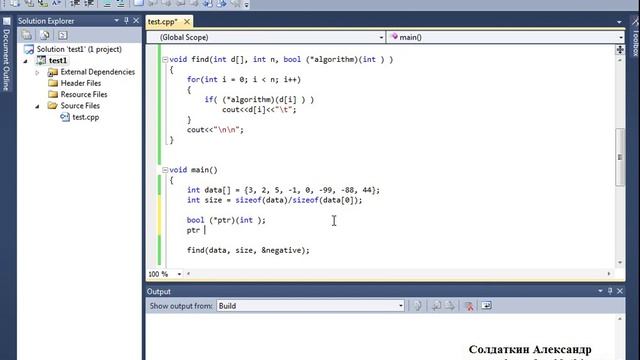Image resolution: width=640 pixels, height=360 pixels.
Task: Open the Toolbox side tab
Action: [635, 38]
